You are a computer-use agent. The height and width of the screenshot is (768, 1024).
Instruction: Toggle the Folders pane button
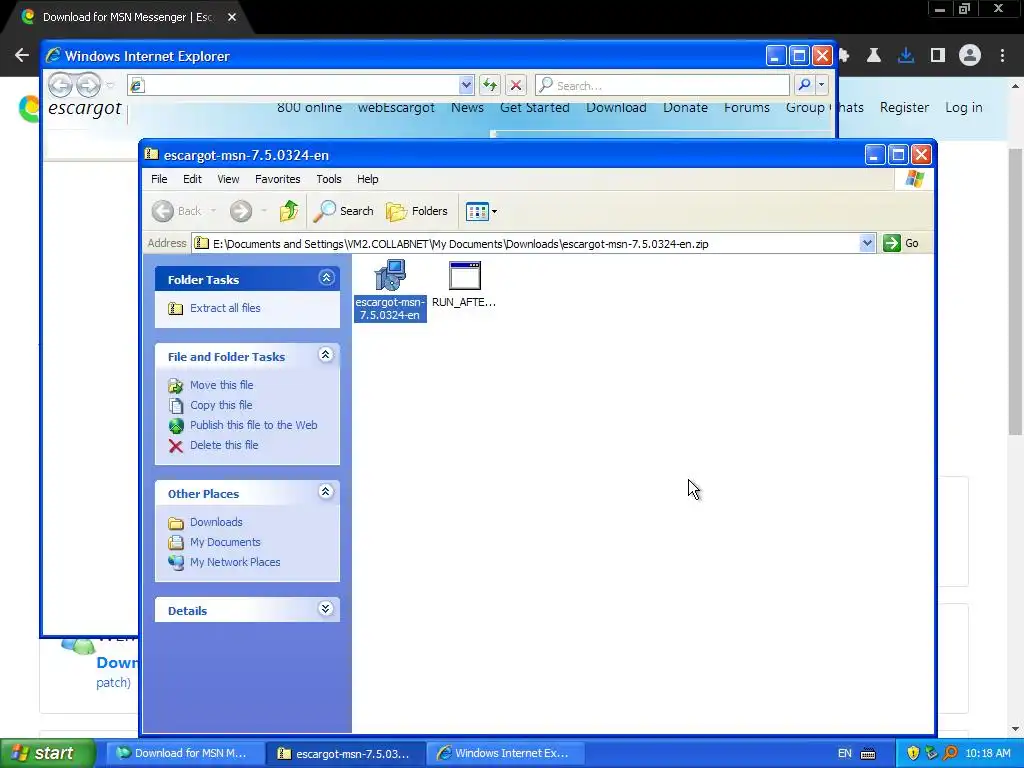coord(417,211)
